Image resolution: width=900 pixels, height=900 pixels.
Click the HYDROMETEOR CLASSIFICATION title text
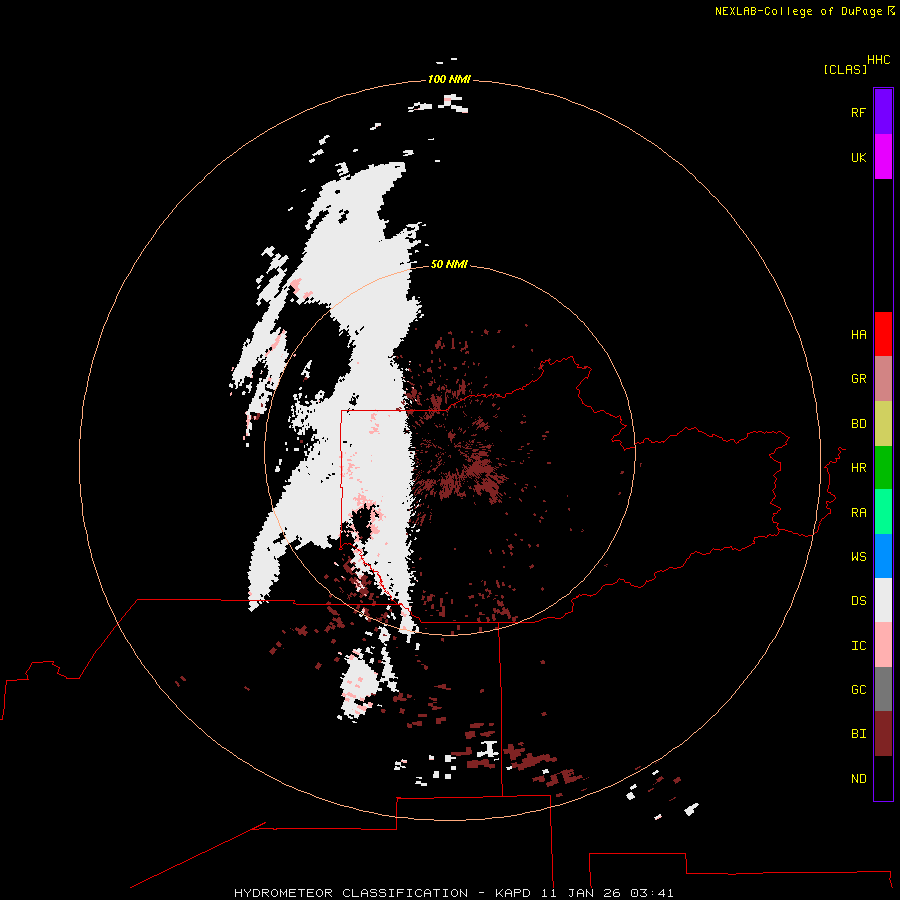(x=351, y=893)
